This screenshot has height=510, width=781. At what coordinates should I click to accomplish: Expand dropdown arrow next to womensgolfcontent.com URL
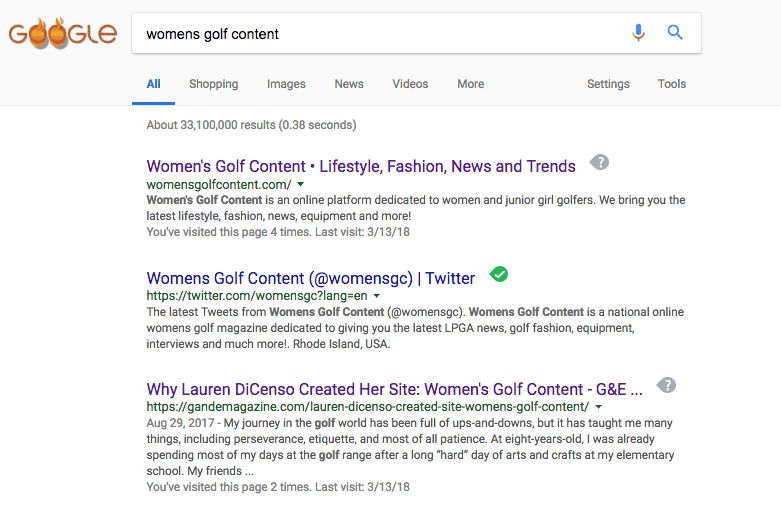[300, 185]
